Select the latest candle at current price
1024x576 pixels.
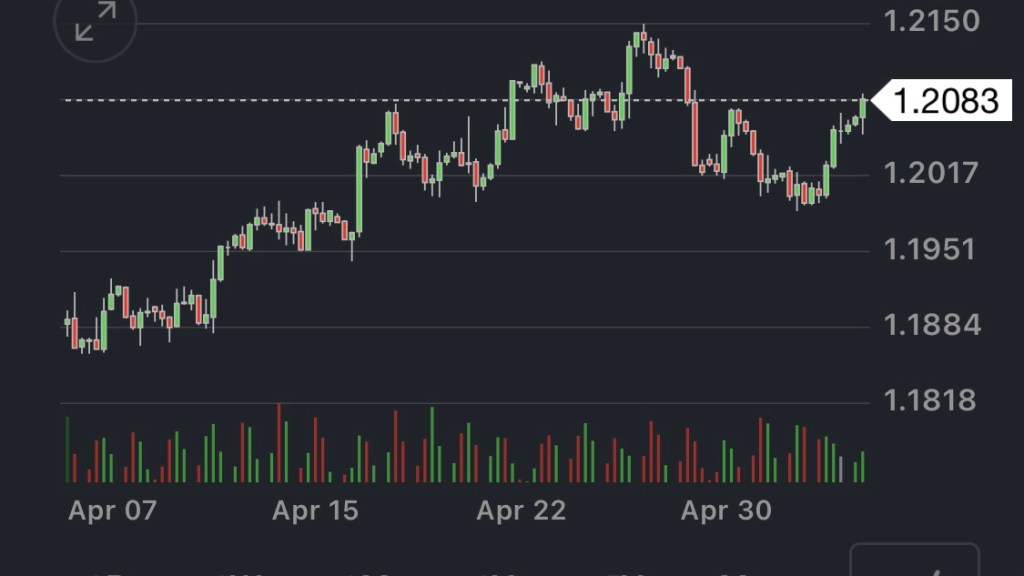point(863,107)
